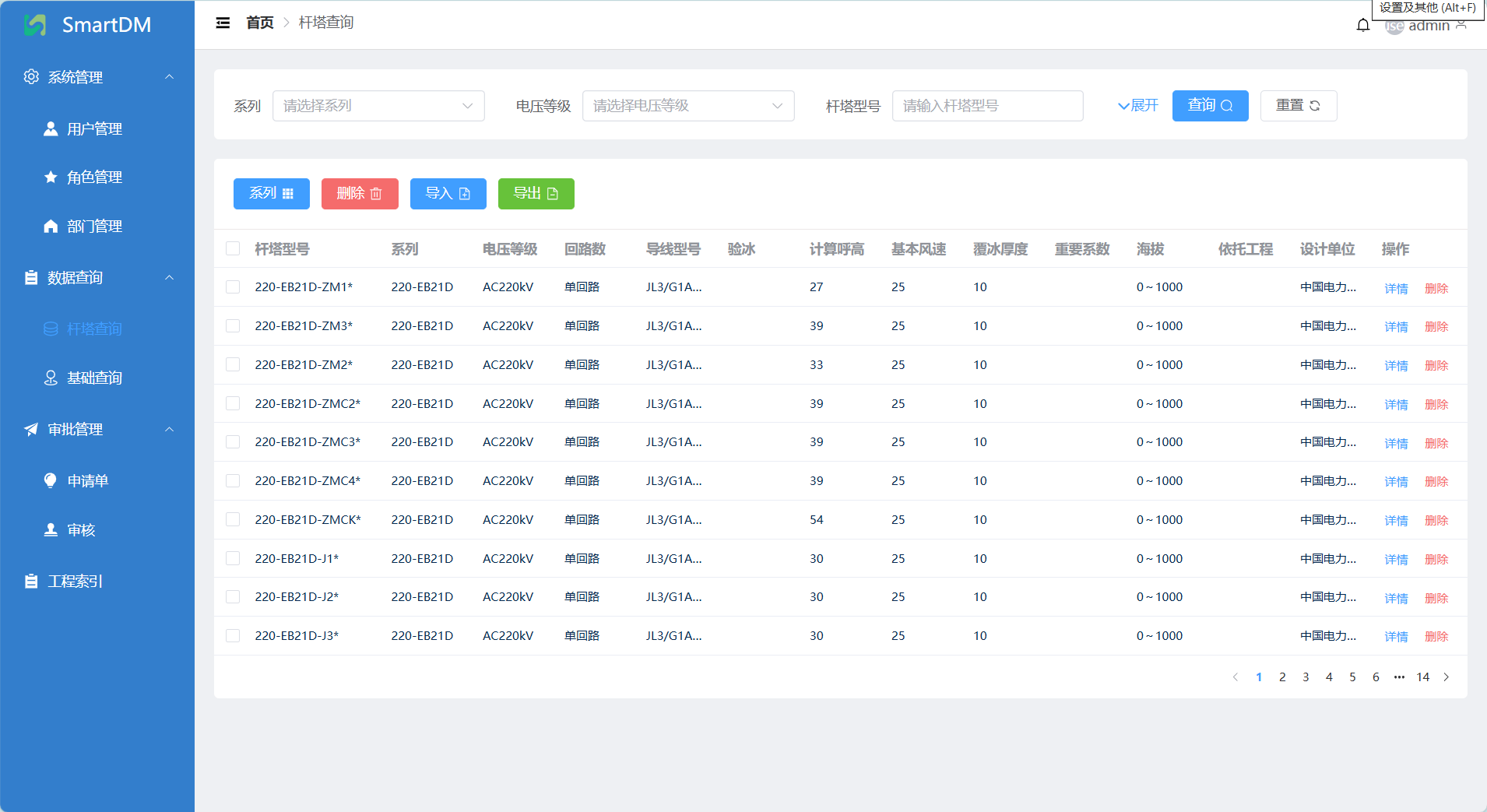Click the 角色管理 star icon

pos(51,177)
